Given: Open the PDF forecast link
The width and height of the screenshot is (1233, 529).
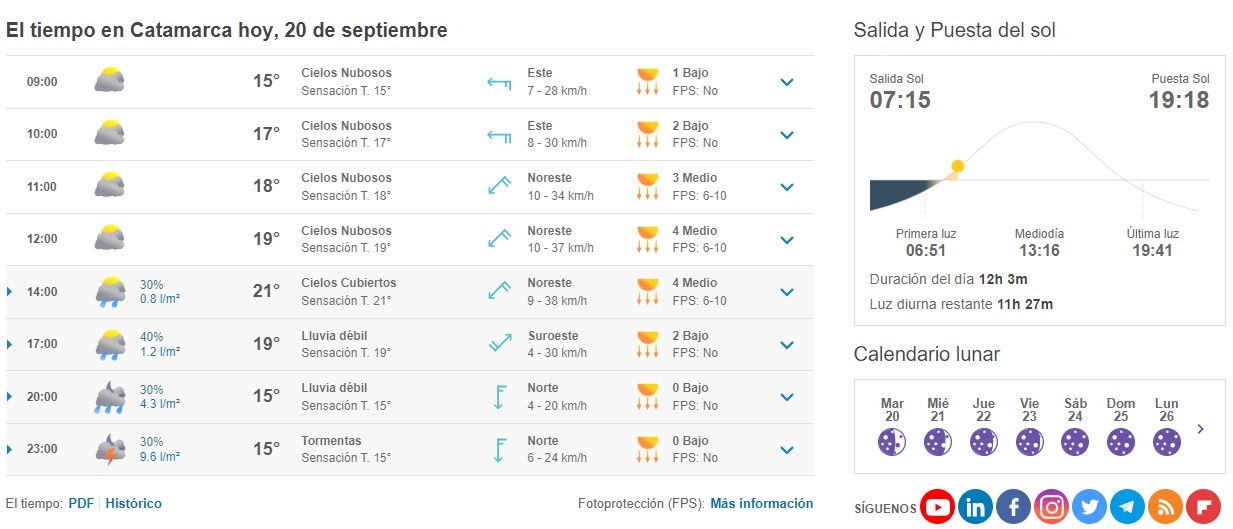Looking at the screenshot, I should tap(81, 504).
